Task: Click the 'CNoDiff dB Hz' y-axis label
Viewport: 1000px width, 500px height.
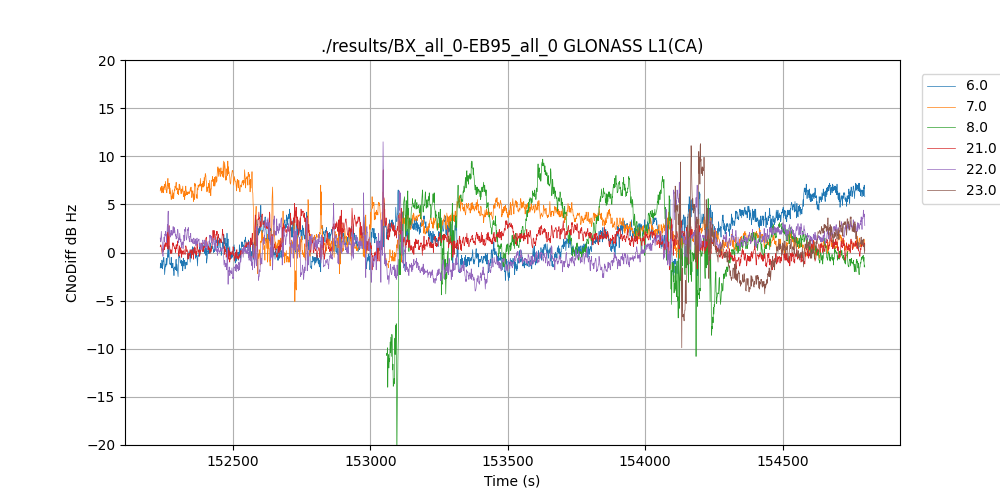Action: (72, 253)
